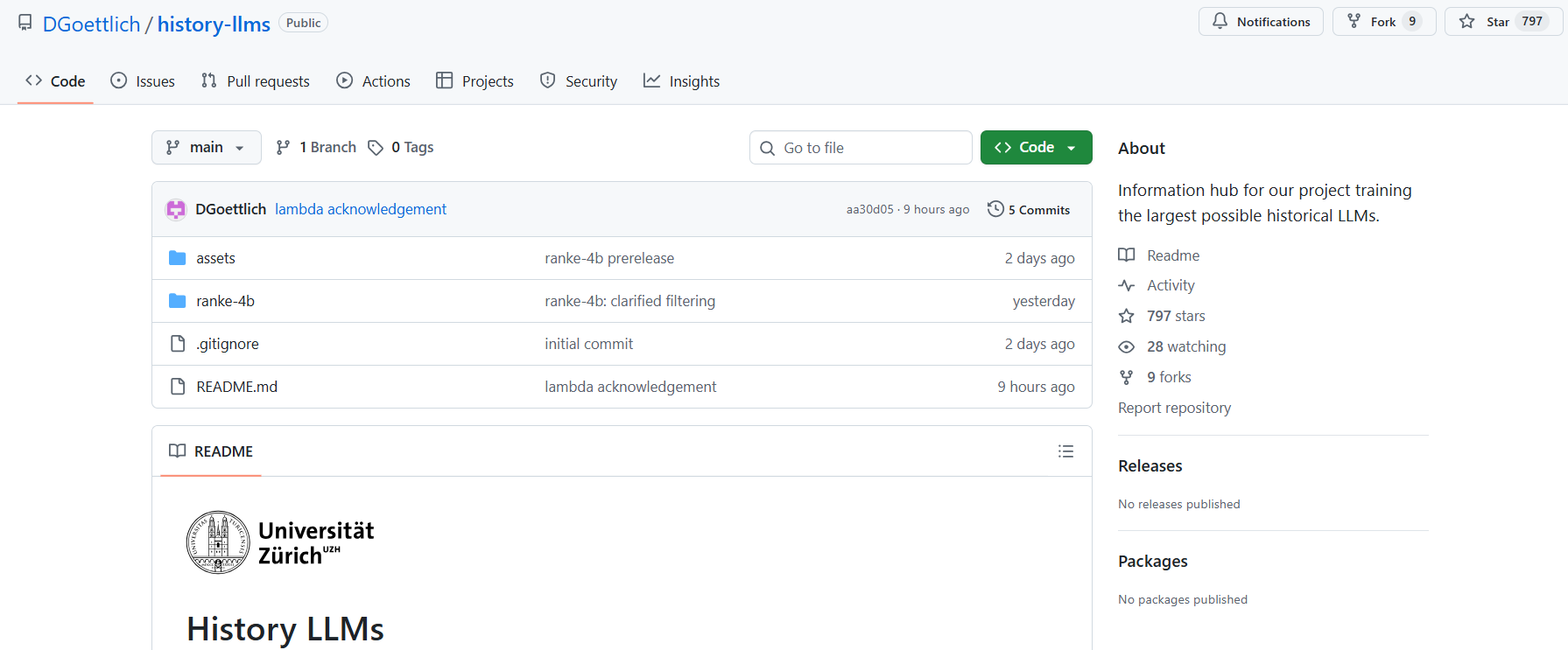This screenshot has width=1568, height=650.
Task: Click the eye icon beside 28 watching
Action: point(1127,346)
